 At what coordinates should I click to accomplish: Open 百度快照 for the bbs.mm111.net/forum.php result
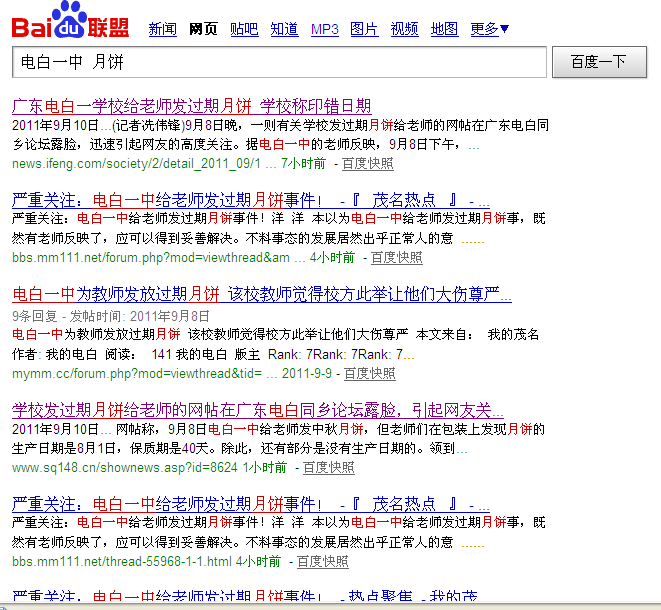[x=396, y=257]
